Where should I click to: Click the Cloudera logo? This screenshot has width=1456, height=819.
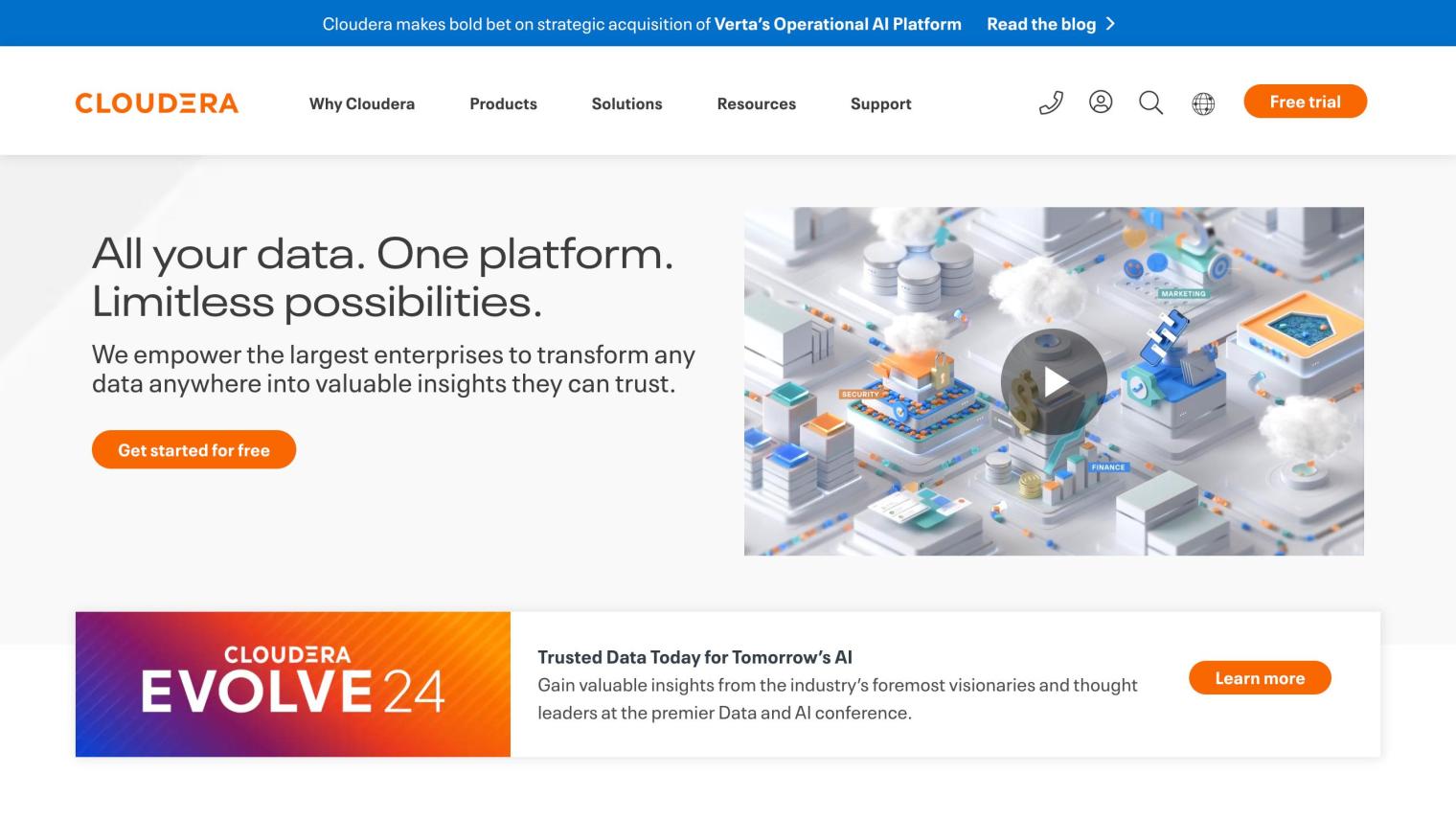[x=157, y=103]
